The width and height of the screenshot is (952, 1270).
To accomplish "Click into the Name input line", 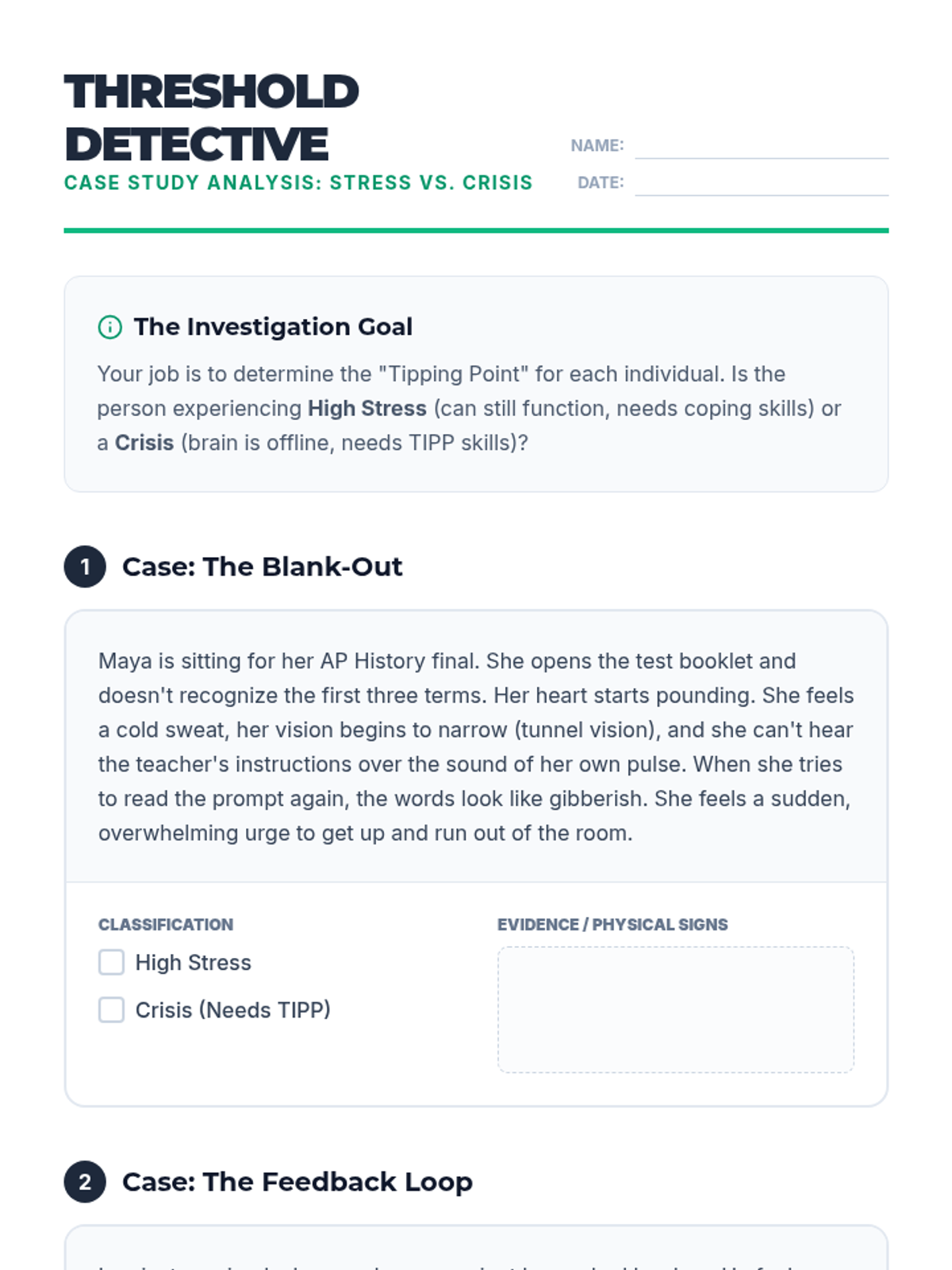I will 761,146.
